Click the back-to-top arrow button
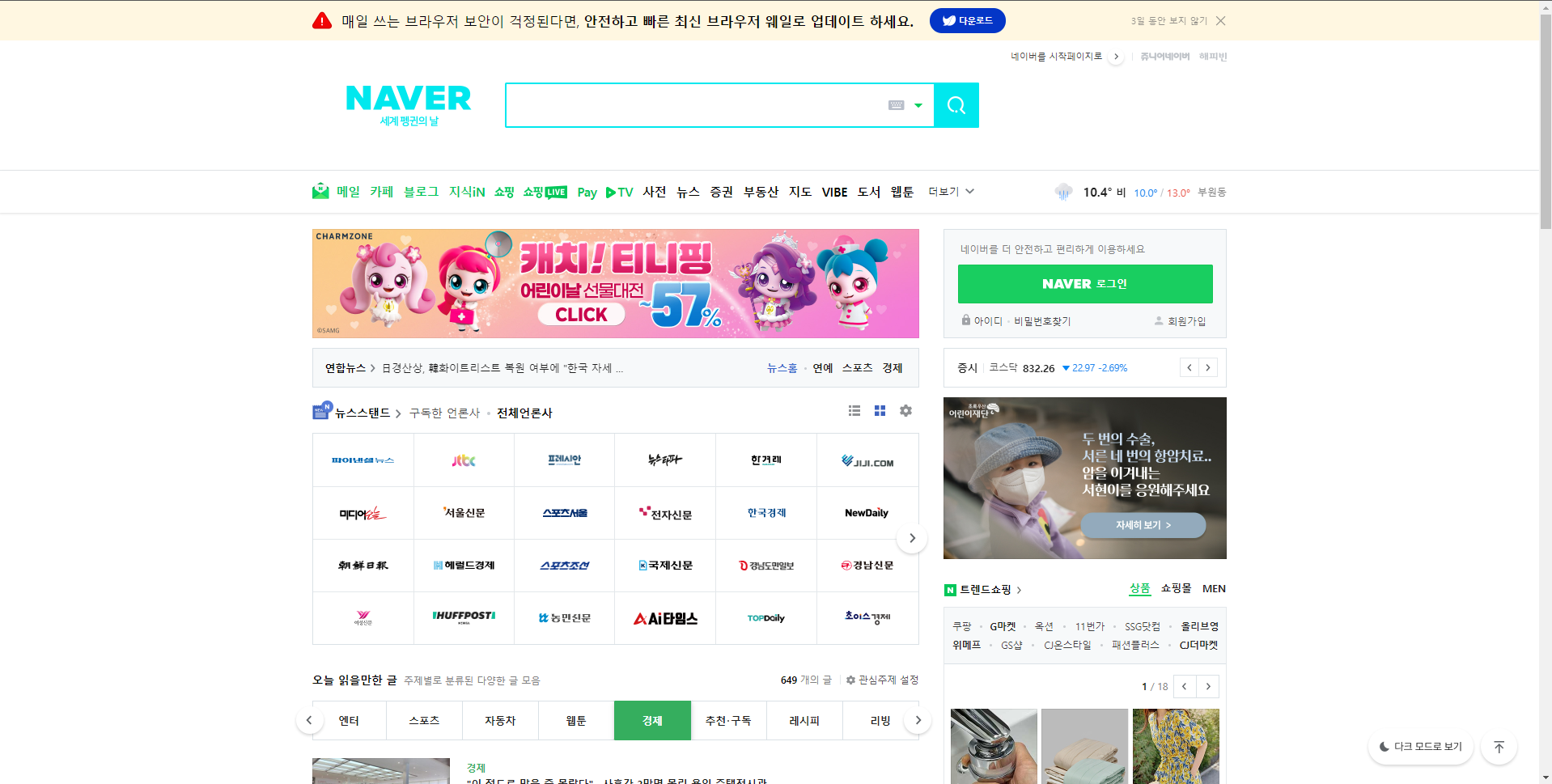 (x=1499, y=747)
